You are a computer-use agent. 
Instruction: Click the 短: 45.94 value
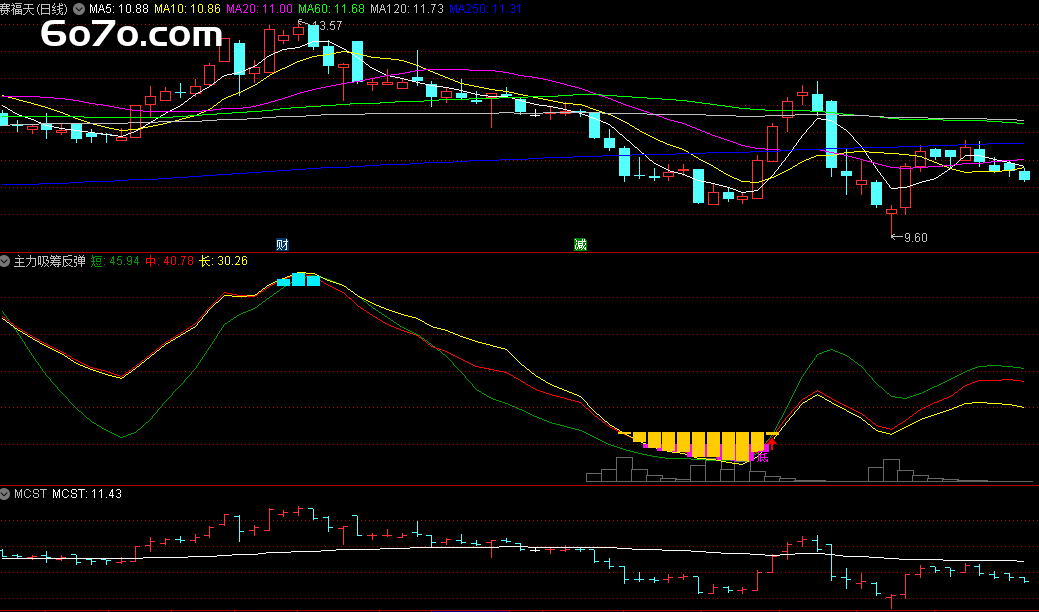[x=115, y=261]
